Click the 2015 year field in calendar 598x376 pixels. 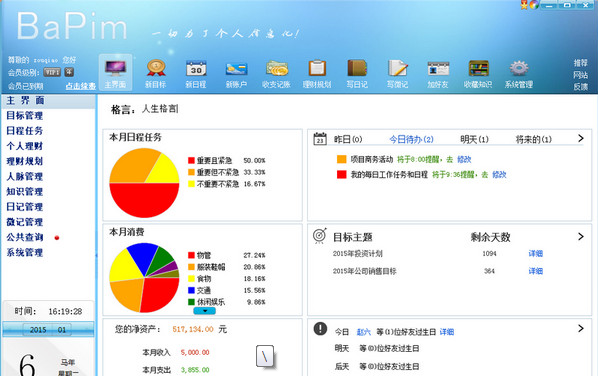[38, 330]
